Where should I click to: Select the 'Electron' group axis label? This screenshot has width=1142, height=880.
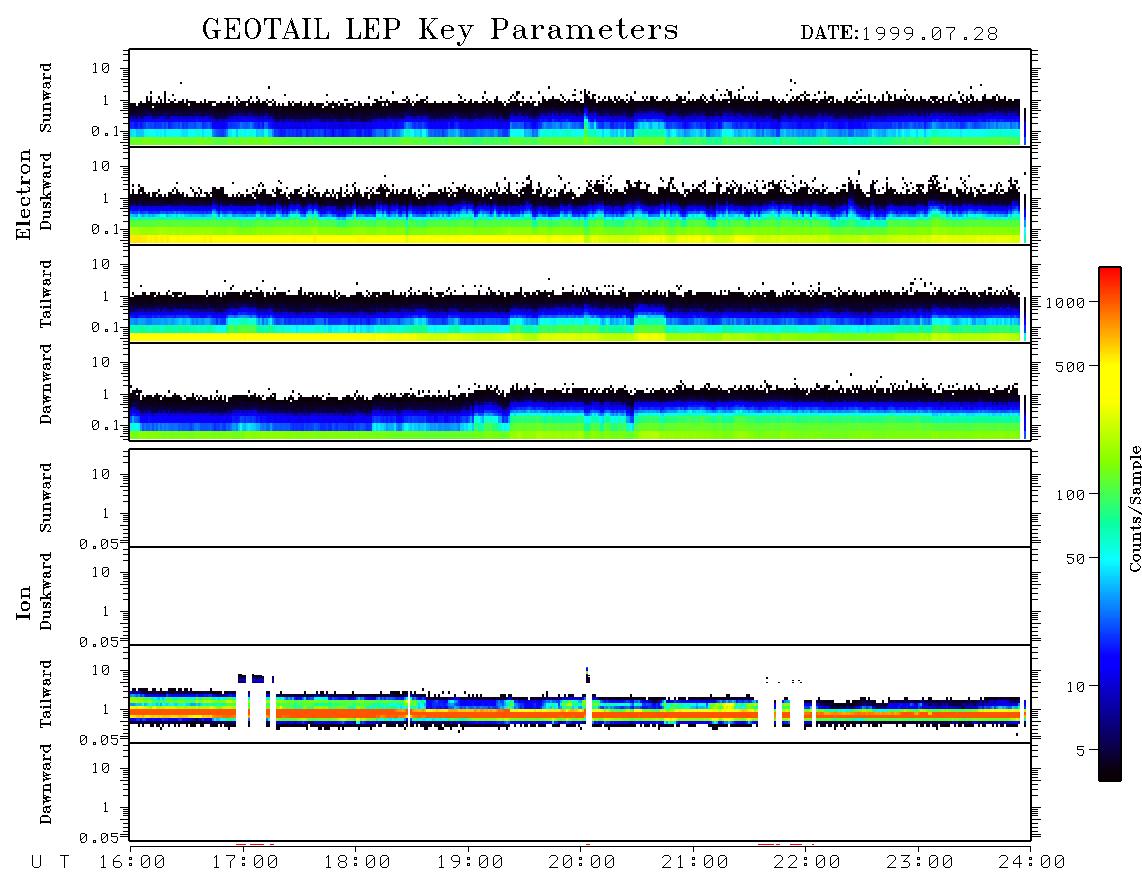pos(24,195)
